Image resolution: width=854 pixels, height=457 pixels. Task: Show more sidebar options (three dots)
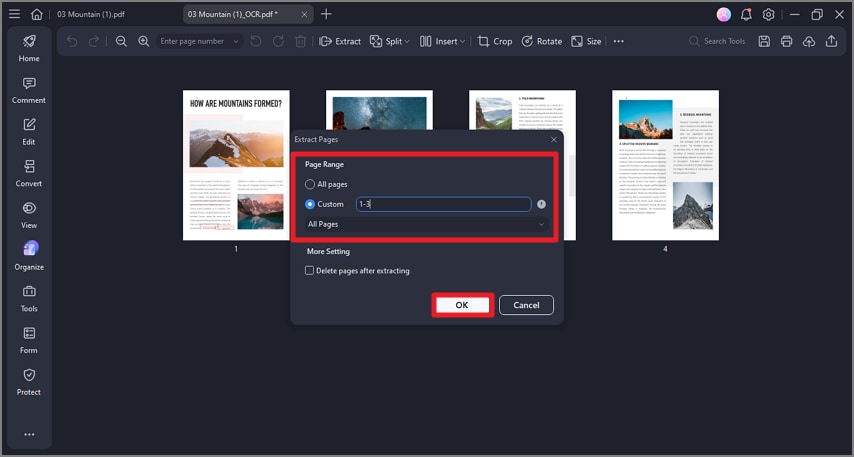[x=29, y=434]
